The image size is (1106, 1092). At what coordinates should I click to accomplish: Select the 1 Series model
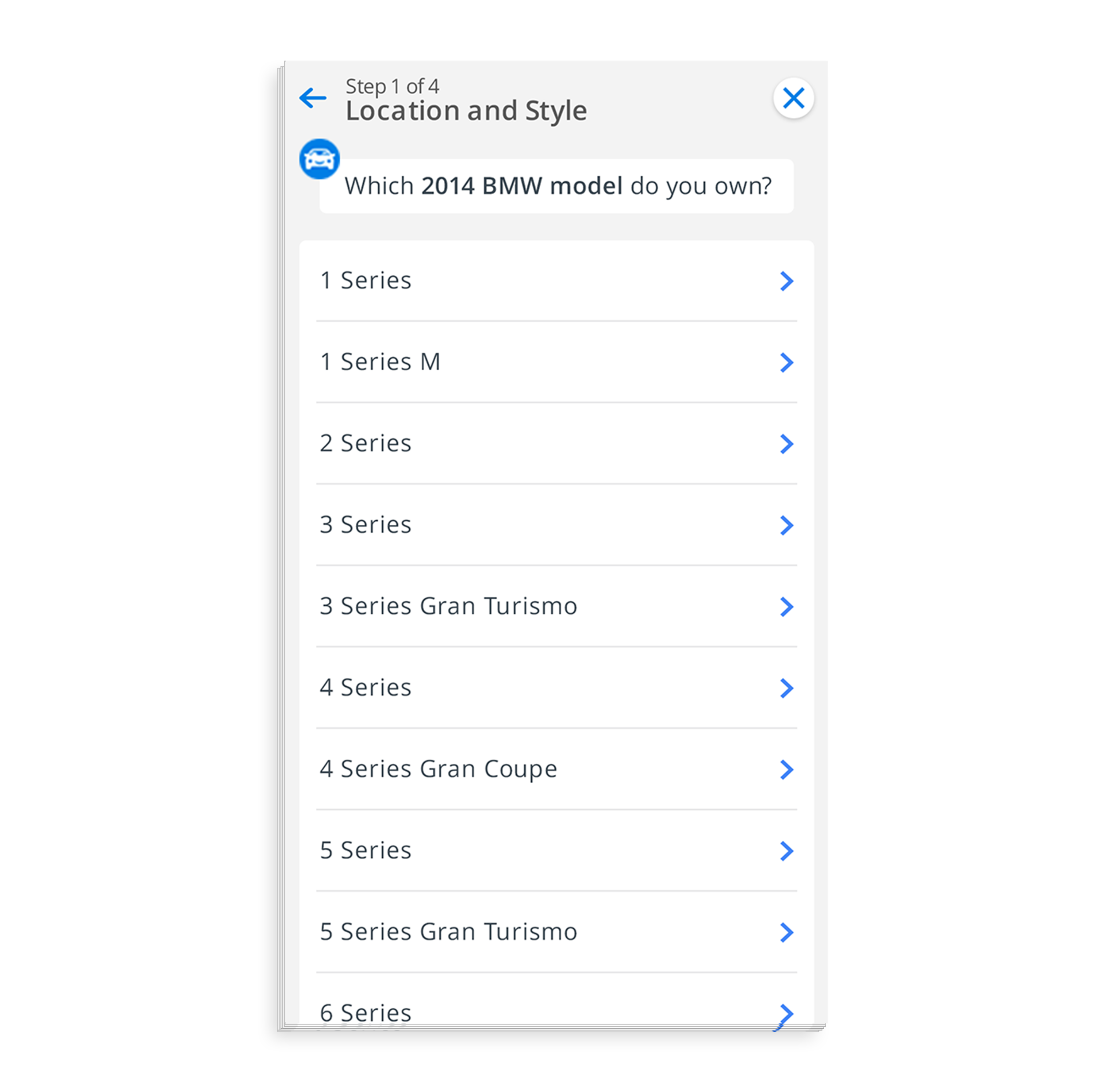pyautogui.click(x=557, y=281)
